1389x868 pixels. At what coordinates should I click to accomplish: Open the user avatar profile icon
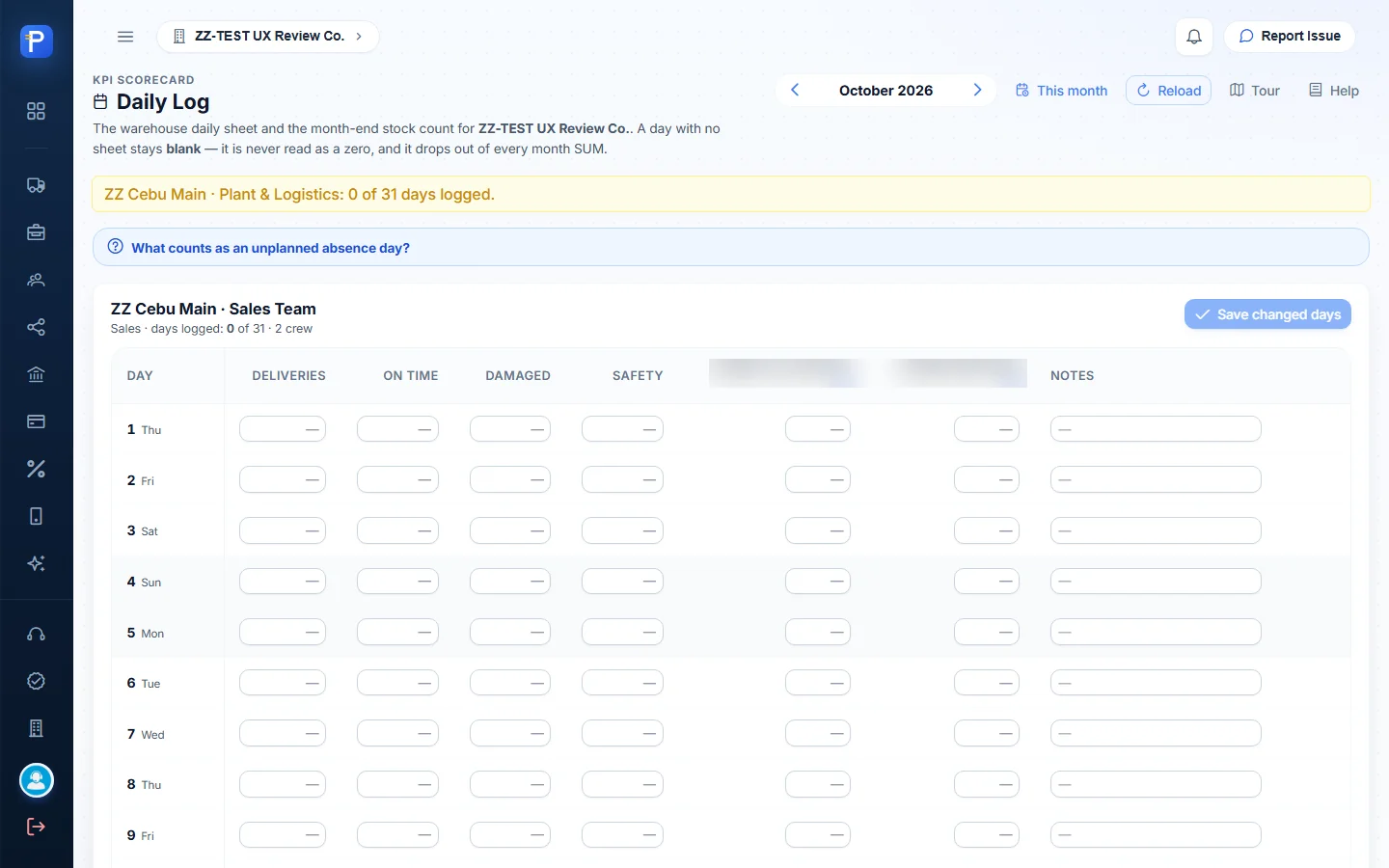pos(37,780)
